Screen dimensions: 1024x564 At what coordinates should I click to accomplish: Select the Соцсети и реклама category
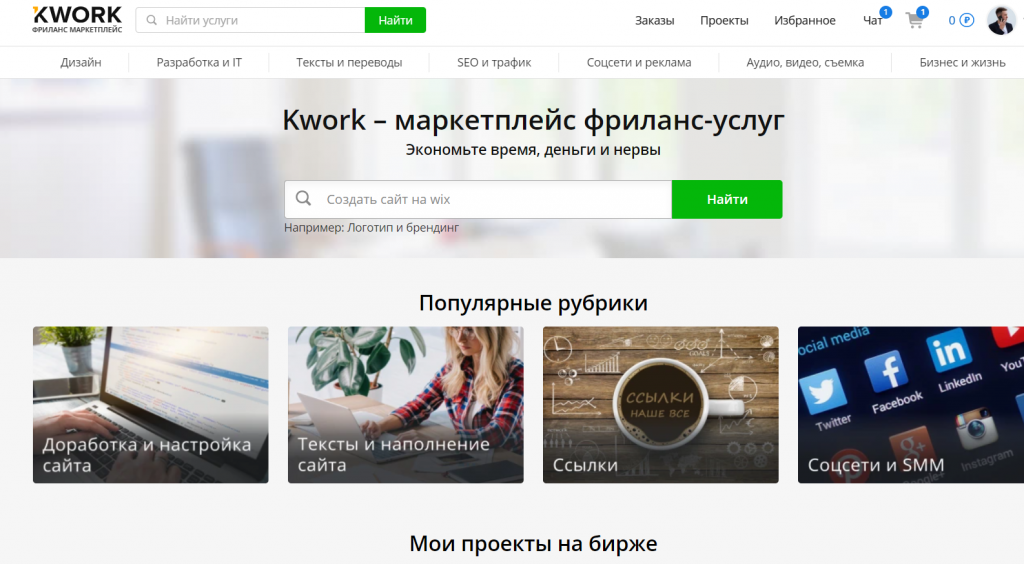tap(639, 62)
